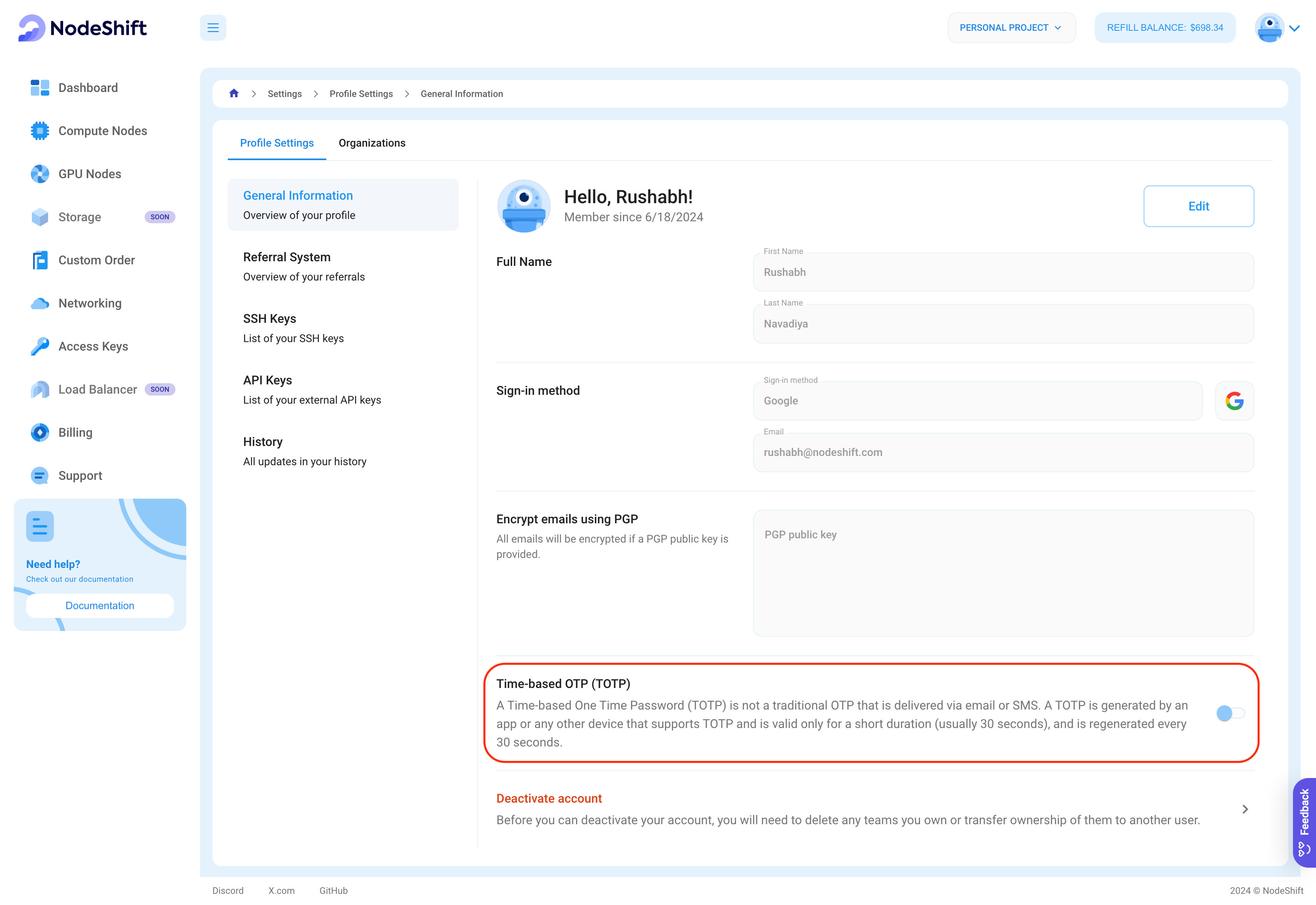Click the hamburger menu icon

coord(213,27)
